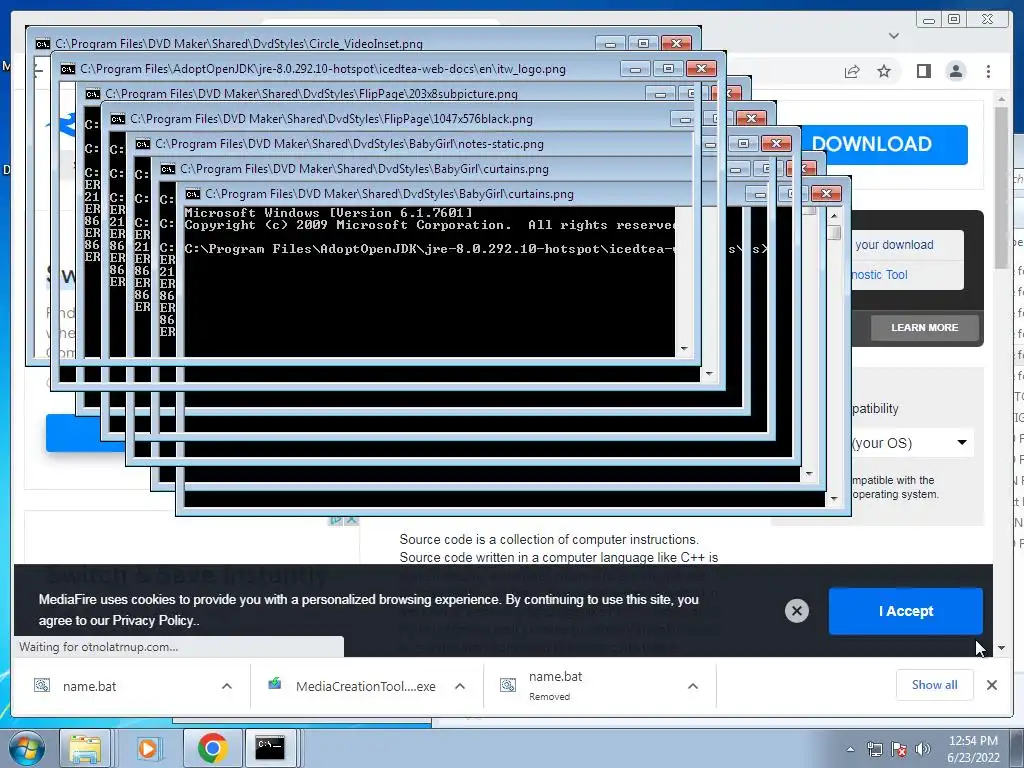
Task: Open the network tray icon
Action: tap(874, 749)
